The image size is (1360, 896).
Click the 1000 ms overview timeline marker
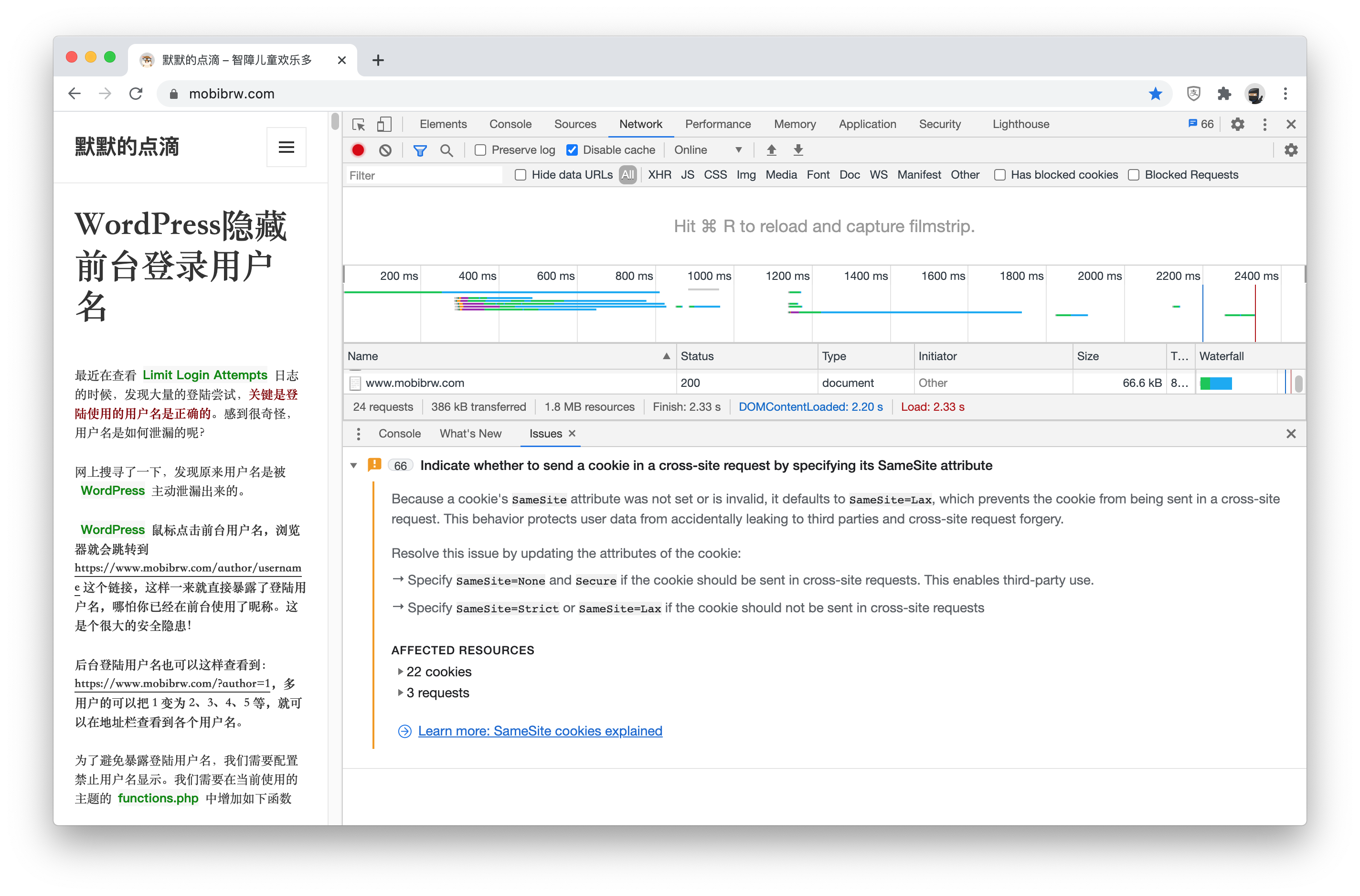pyautogui.click(x=709, y=276)
